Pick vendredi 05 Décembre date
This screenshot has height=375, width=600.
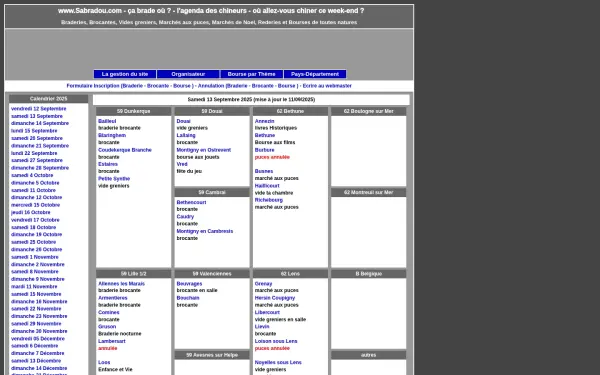tap(38, 339)
